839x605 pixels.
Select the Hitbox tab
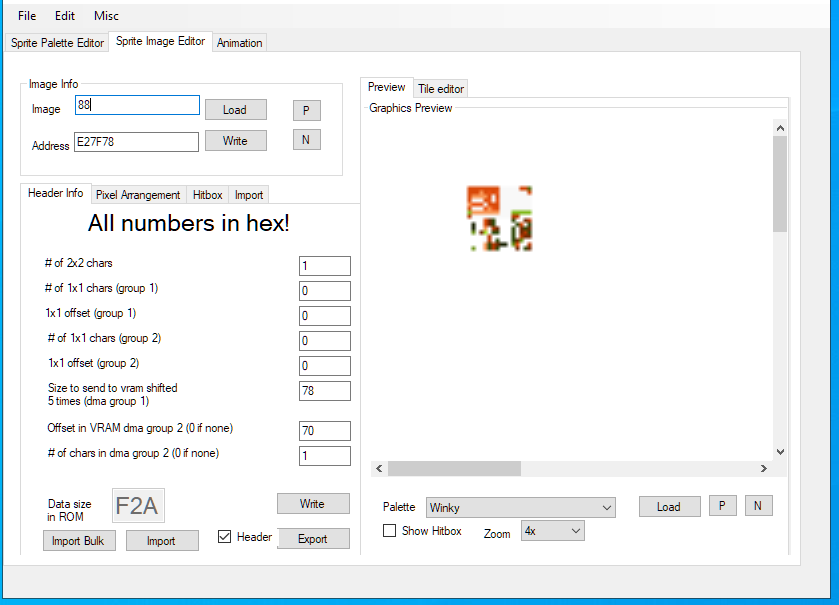pos(208,195)
